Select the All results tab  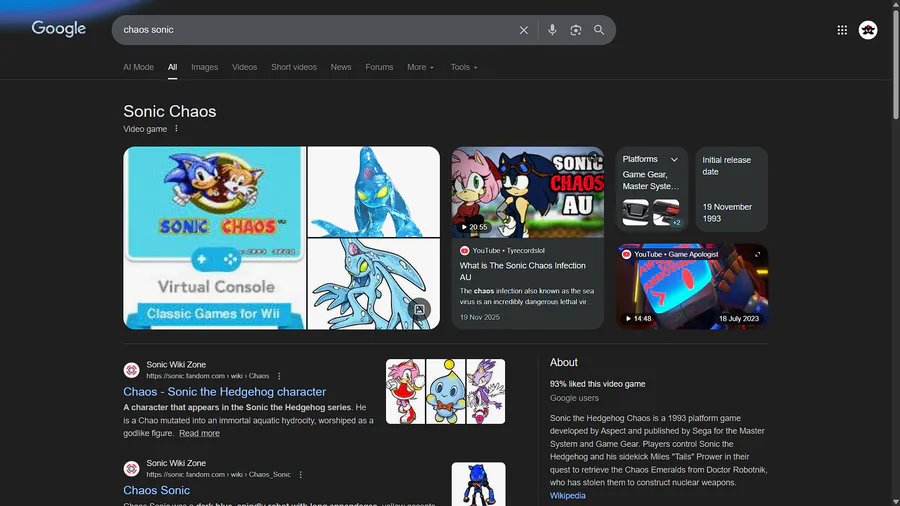tap(172, 67)
